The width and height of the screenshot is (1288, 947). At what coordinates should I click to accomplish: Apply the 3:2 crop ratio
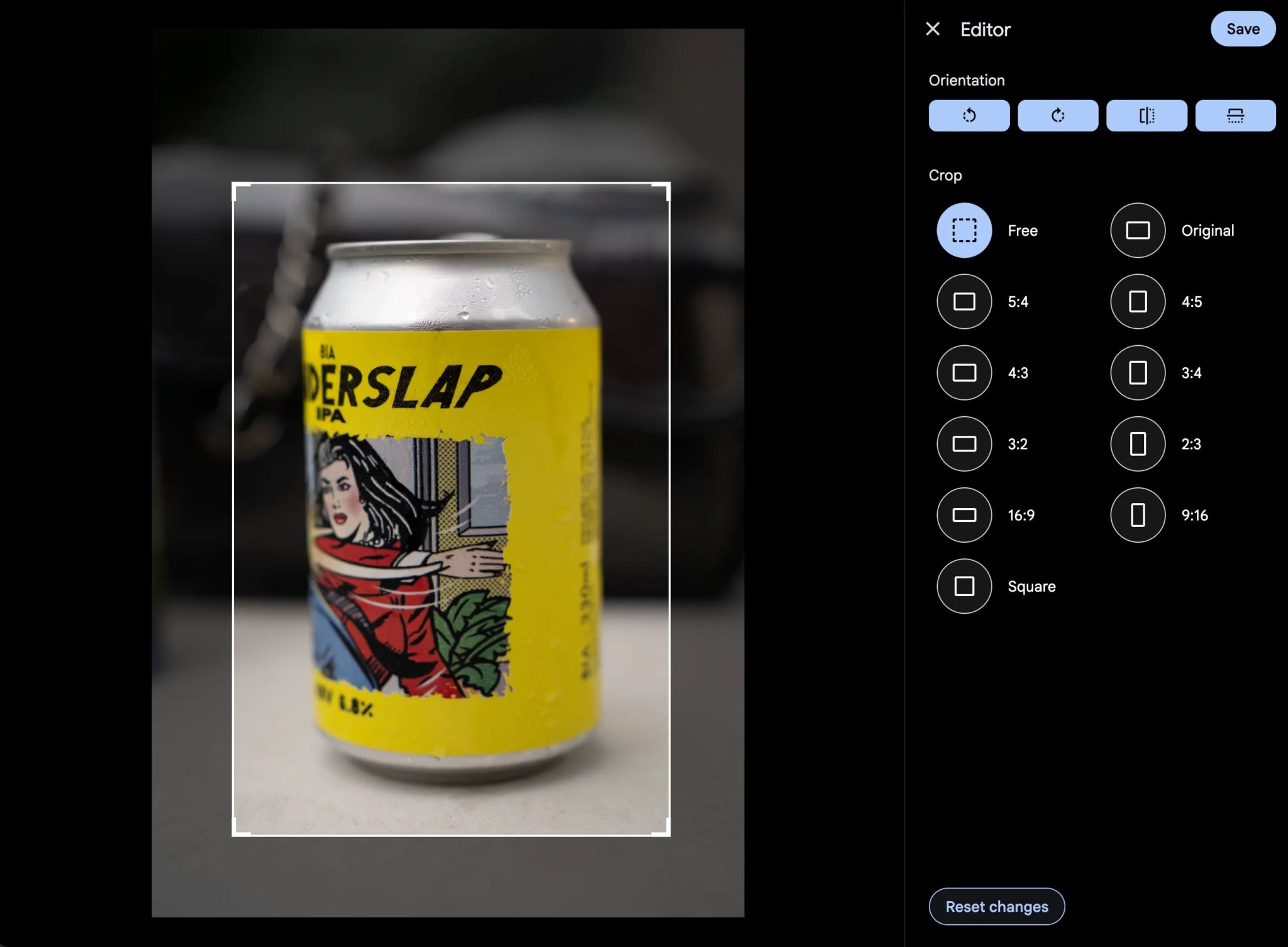tap(963, 443)
